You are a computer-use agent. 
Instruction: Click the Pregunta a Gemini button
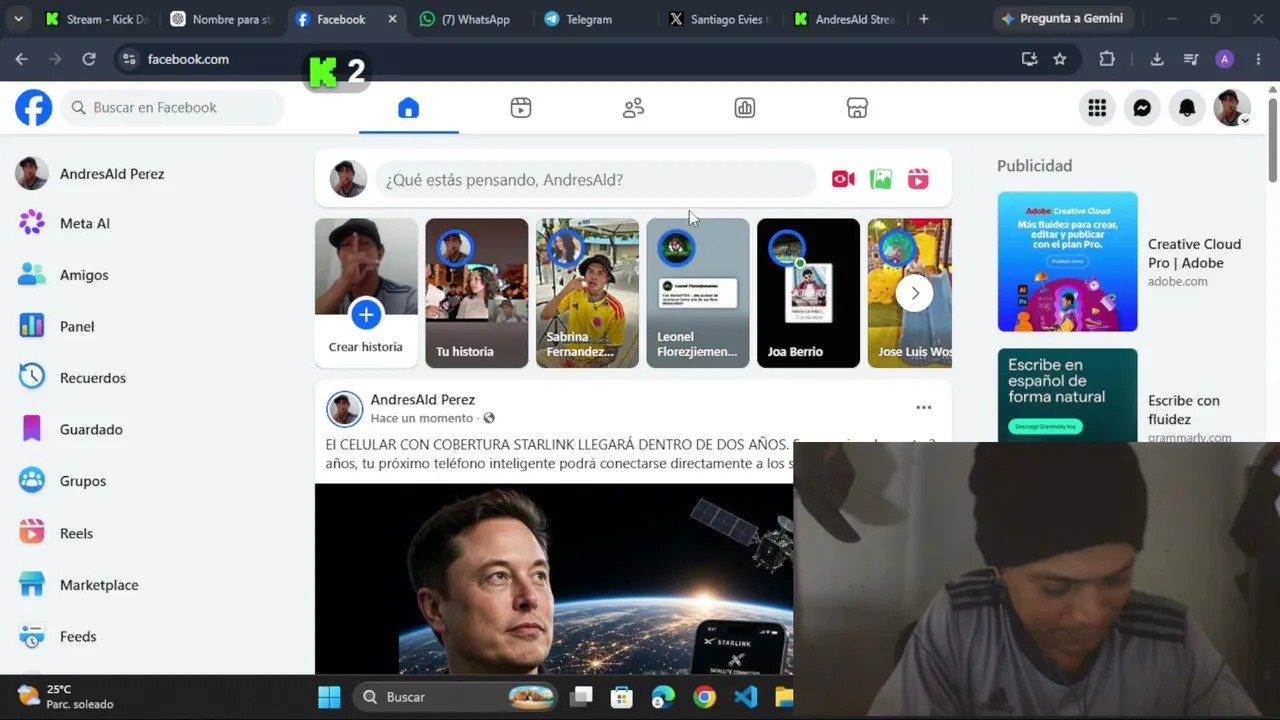click(1063, 19)
